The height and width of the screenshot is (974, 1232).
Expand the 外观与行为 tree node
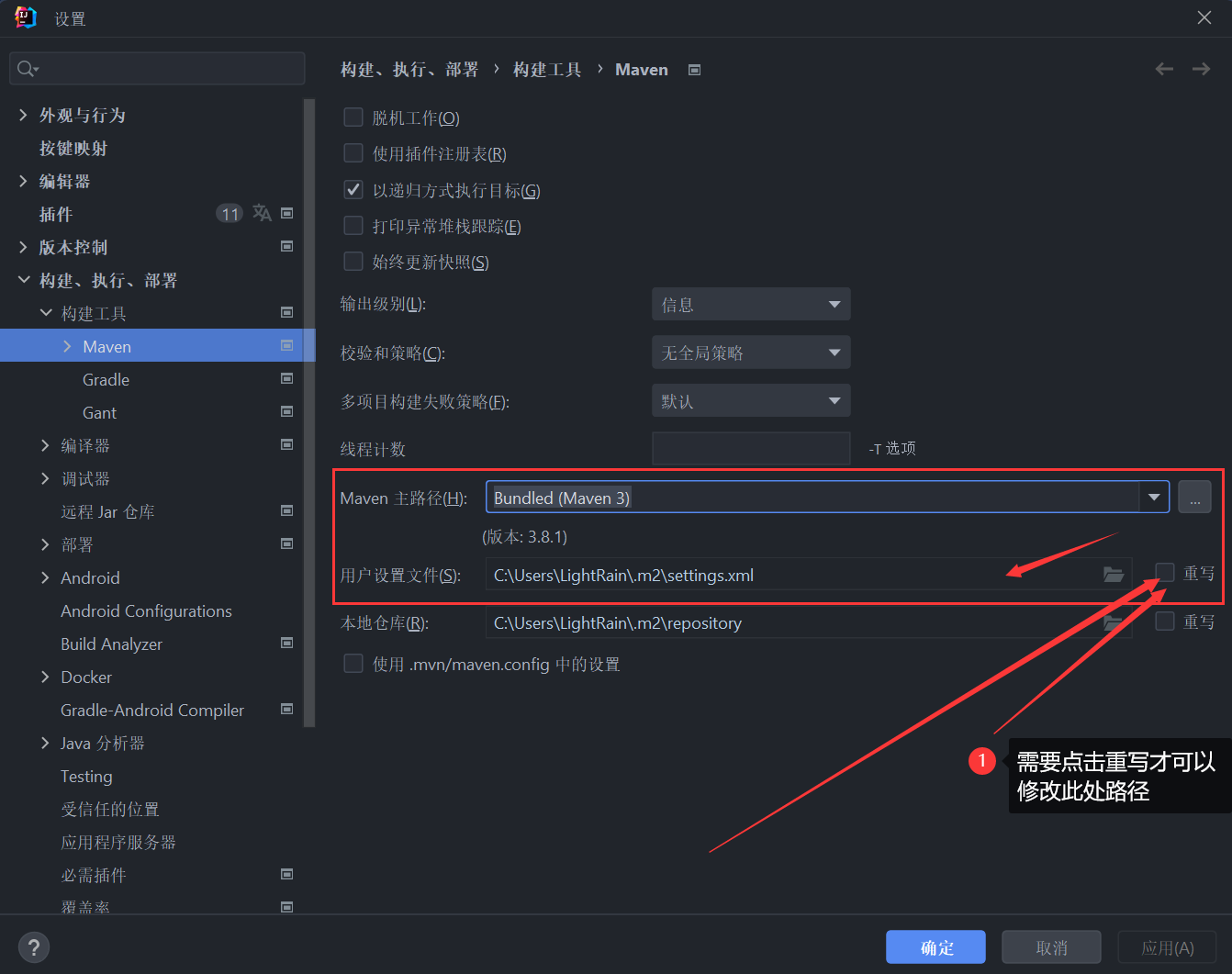[x=23, y=115]
